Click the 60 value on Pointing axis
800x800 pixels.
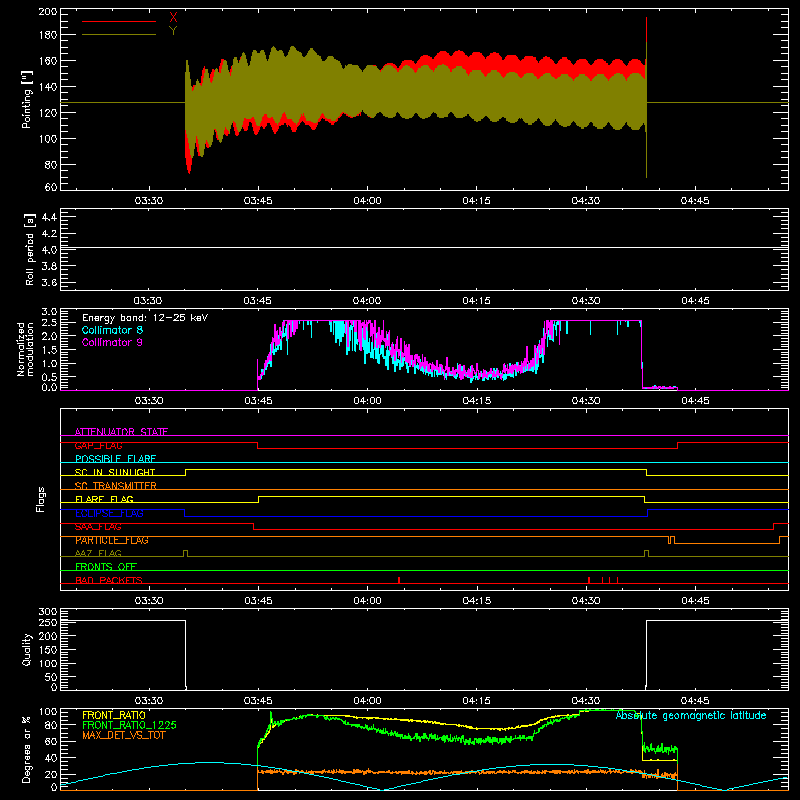pyautogui.click(x=51, y=187)
